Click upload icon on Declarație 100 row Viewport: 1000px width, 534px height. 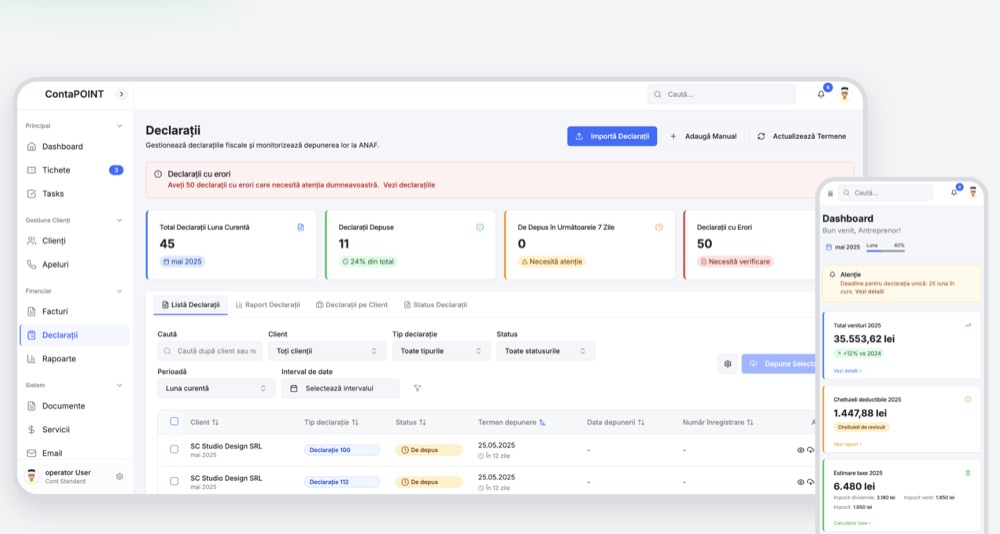click(811, 450)
